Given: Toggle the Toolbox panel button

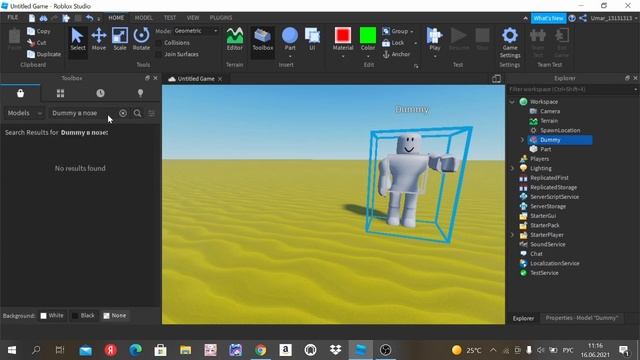Looking at the screenshot, I should [262, 39].
